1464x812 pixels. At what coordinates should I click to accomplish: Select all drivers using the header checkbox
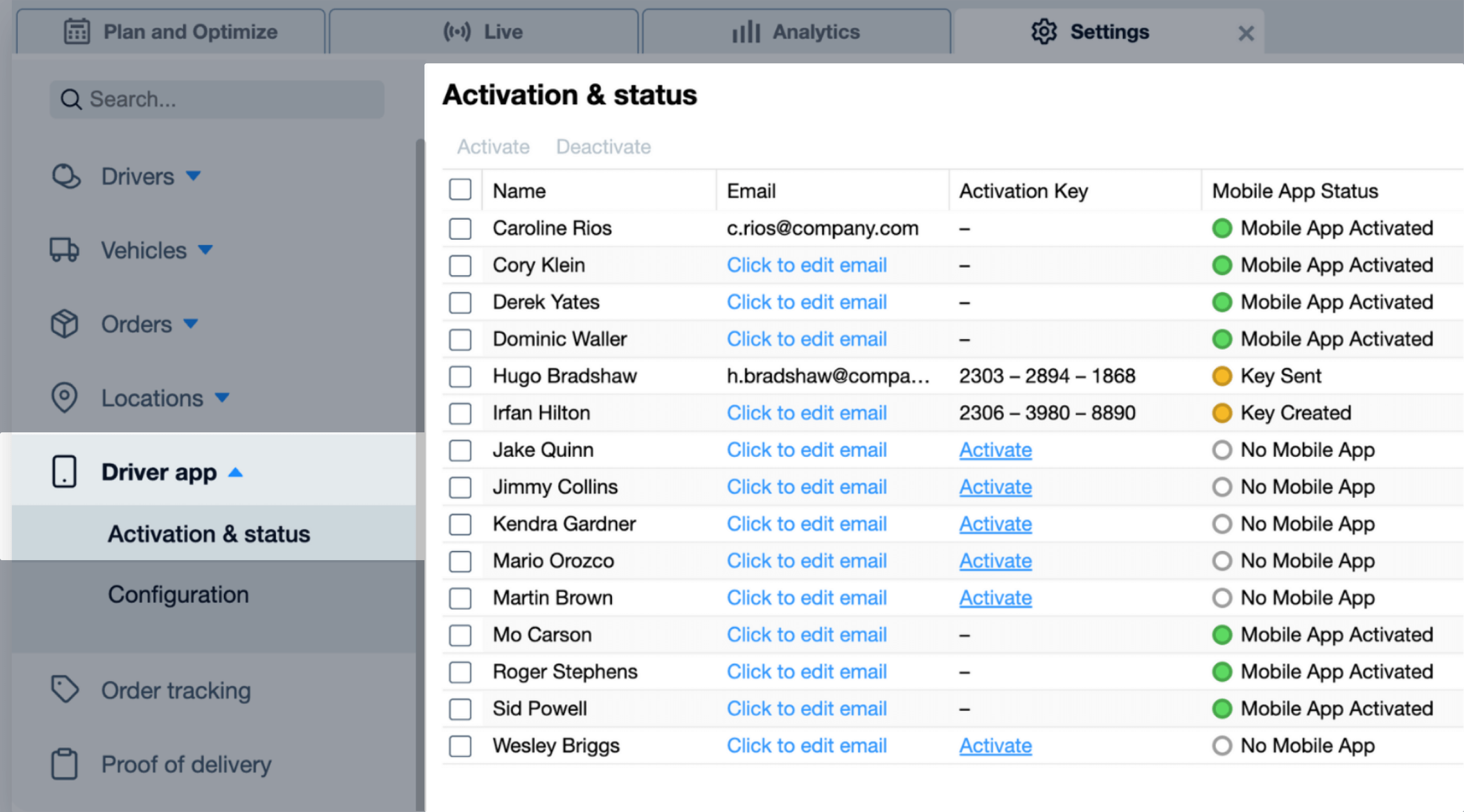click(x=460, y=189)
